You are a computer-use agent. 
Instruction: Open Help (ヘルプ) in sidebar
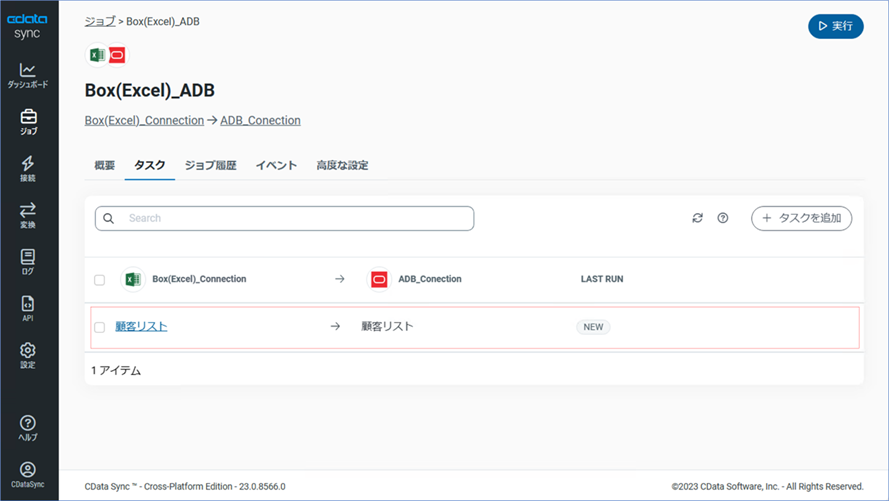tap(28, 428)
